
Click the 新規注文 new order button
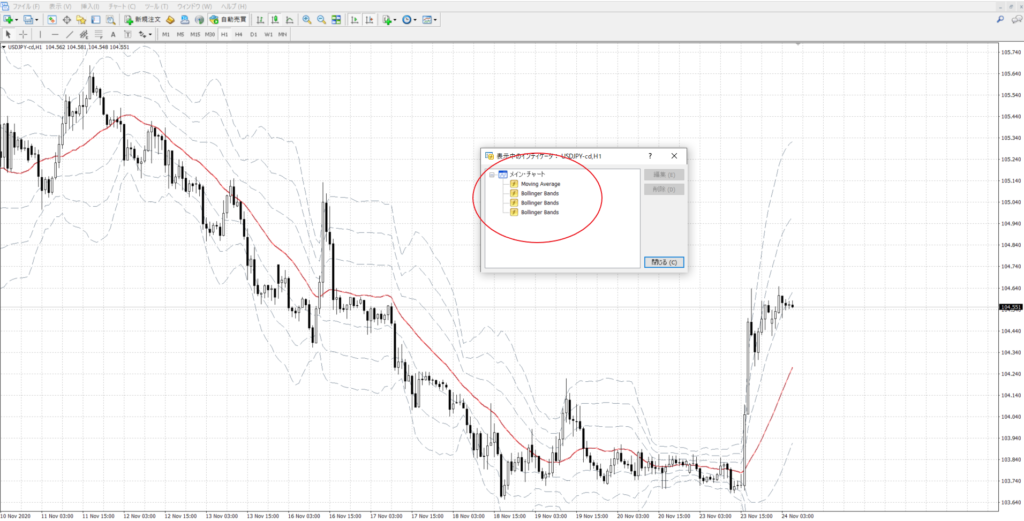tap(142, 20)
